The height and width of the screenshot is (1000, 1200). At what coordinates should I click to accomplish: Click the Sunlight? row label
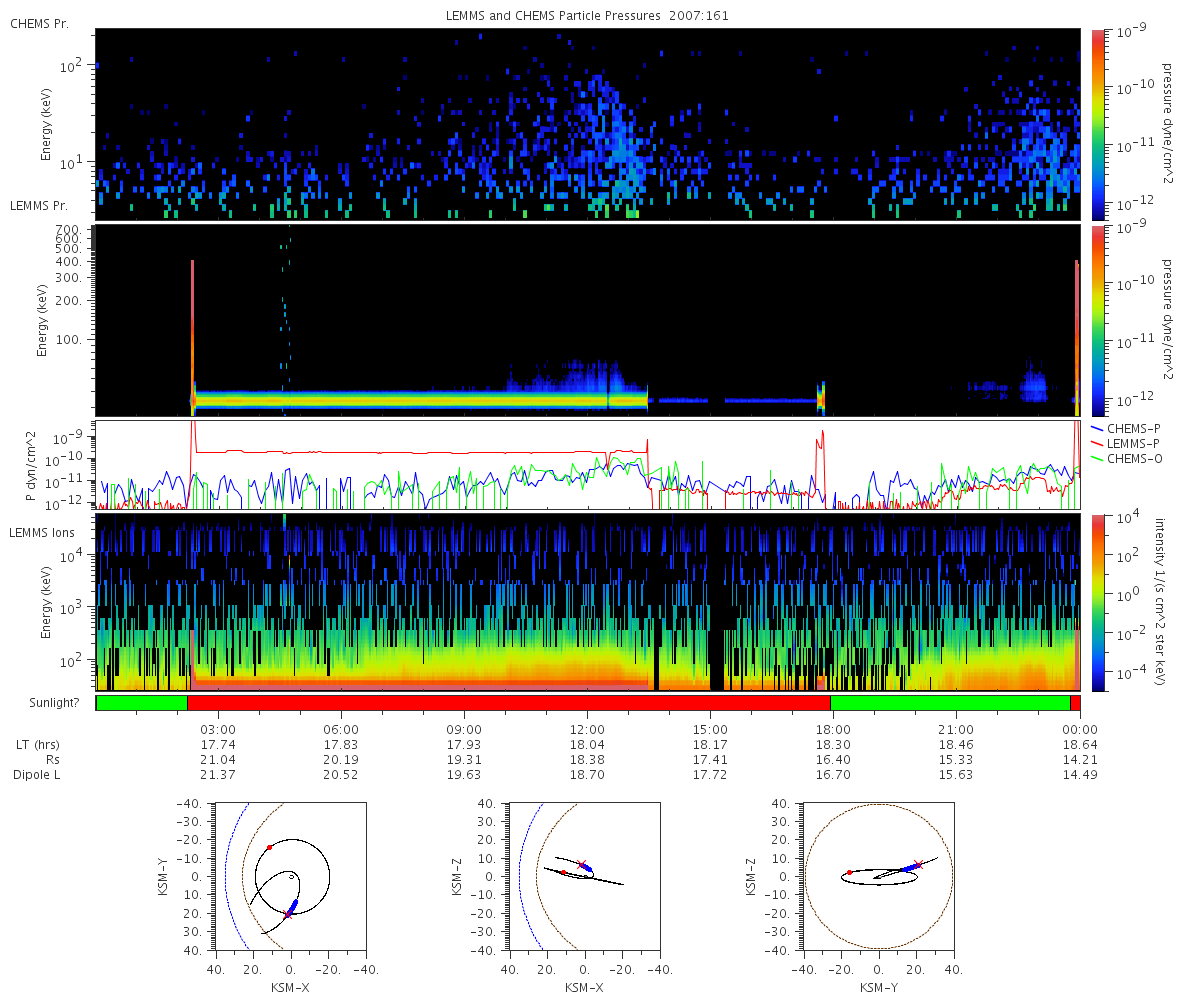44,703
